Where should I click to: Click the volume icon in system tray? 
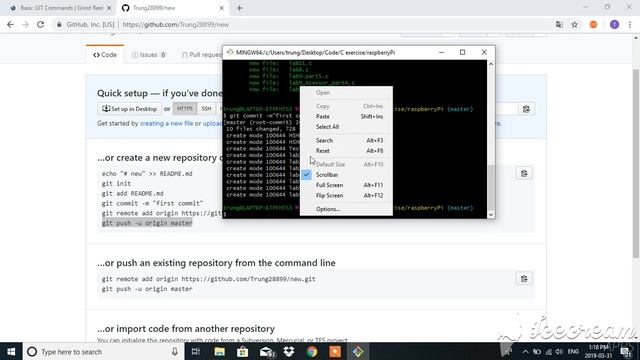click(559, 351)
